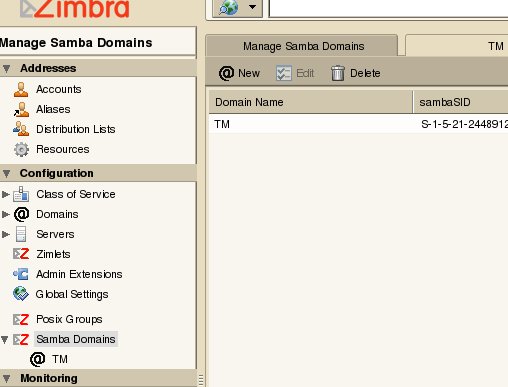Open Posix Groups
This screenshot has height=387, width=508.
[69, 319]
